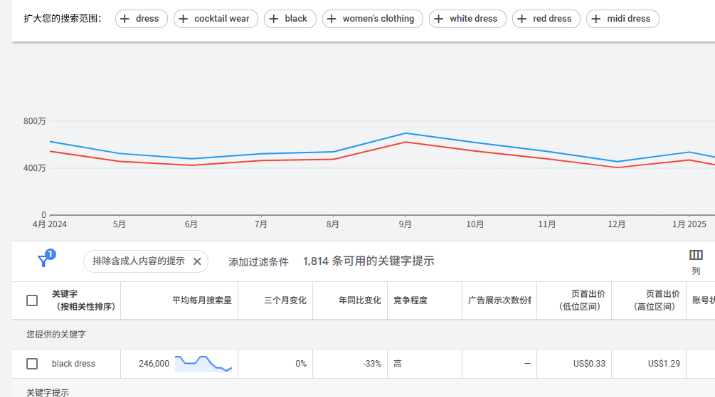Sort by 年同比变化 column header
The image size is (715, 397).
point(360,300)
